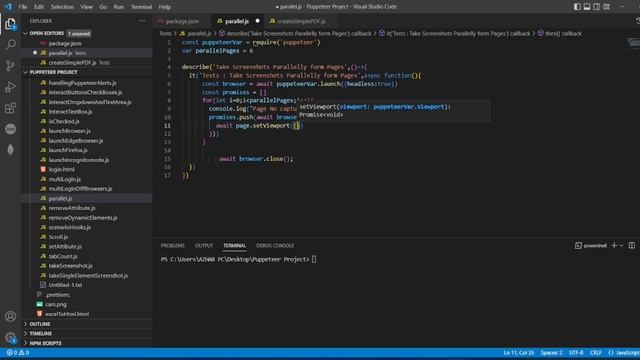Split the terminal panel
The image size is (640, 360).
(x=632, y=245)
